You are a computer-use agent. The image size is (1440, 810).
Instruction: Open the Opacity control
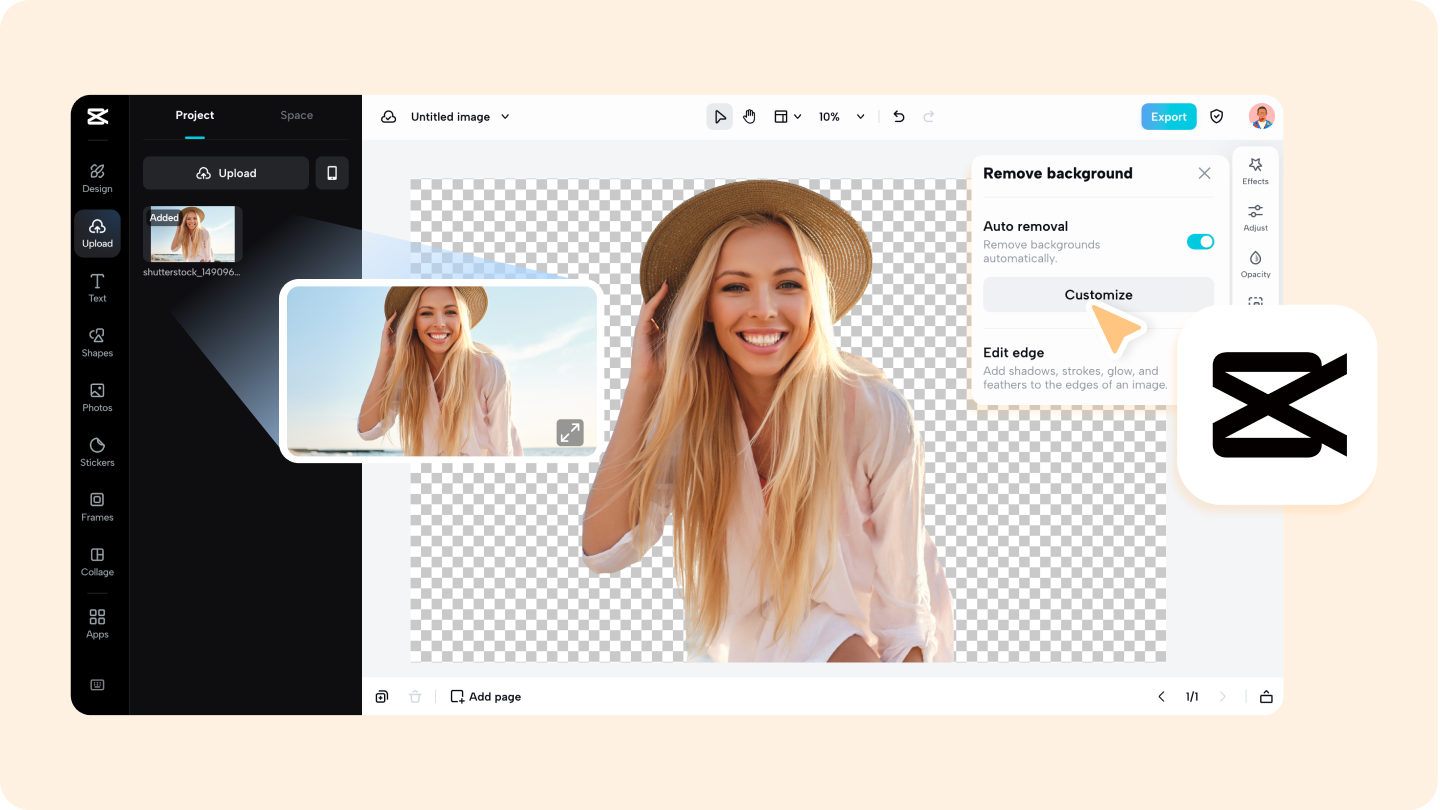coord(1255,263)
